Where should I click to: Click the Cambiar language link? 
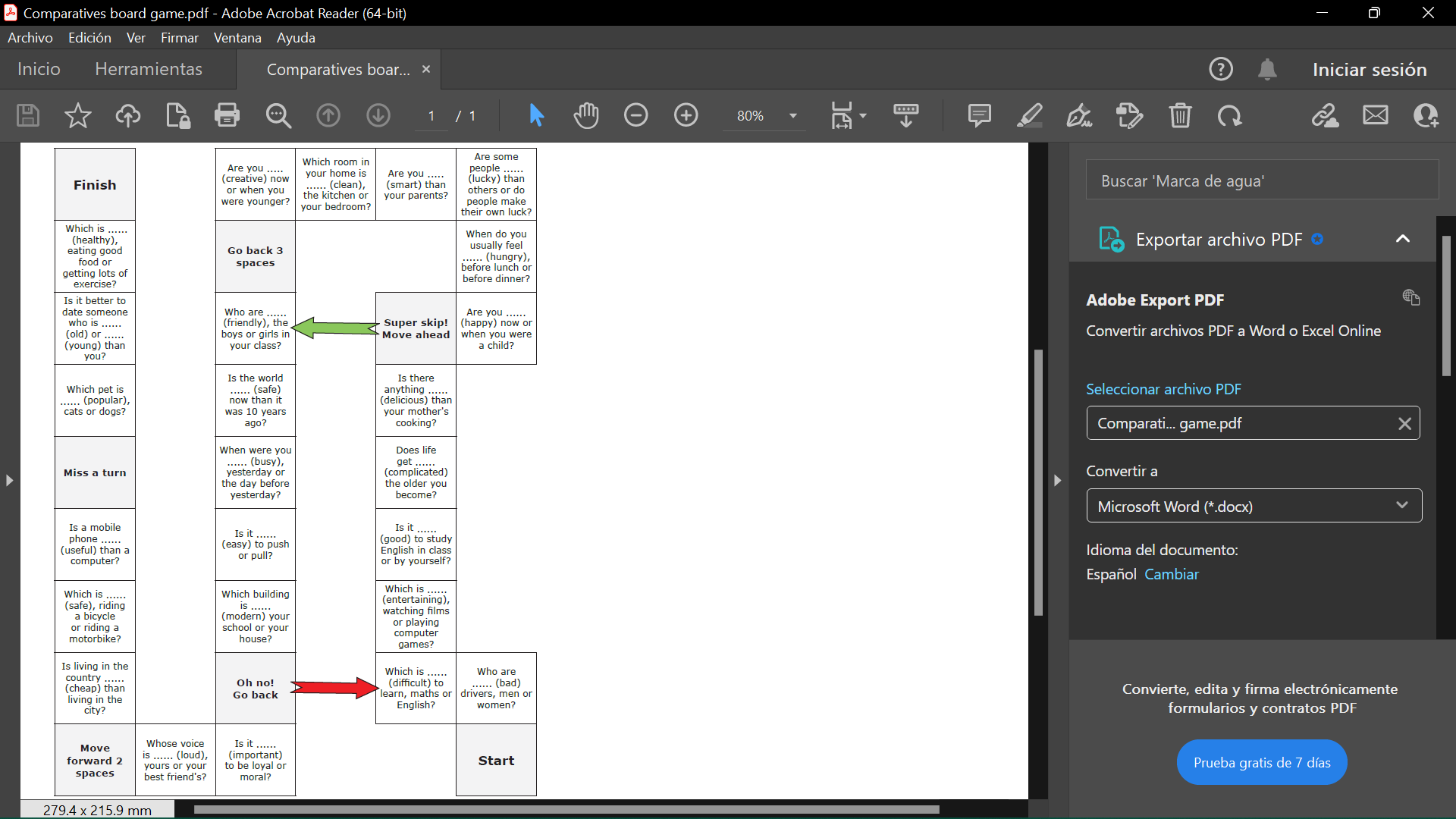(1172, 574)
